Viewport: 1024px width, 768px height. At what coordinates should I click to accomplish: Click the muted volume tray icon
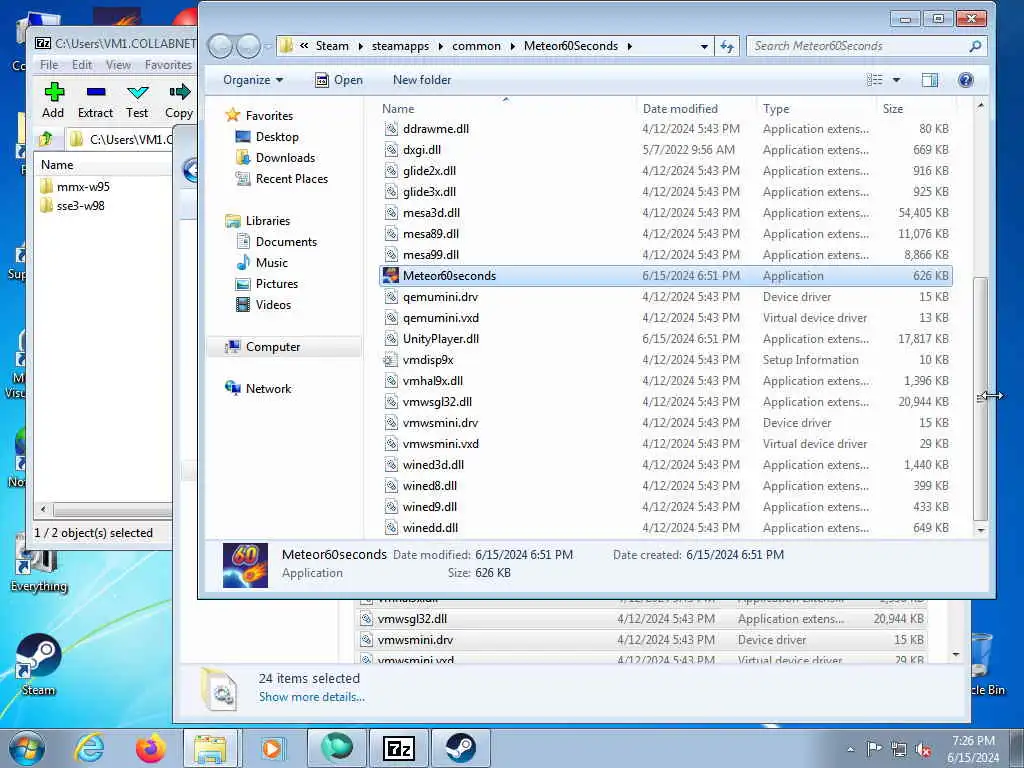click(923, 750)
